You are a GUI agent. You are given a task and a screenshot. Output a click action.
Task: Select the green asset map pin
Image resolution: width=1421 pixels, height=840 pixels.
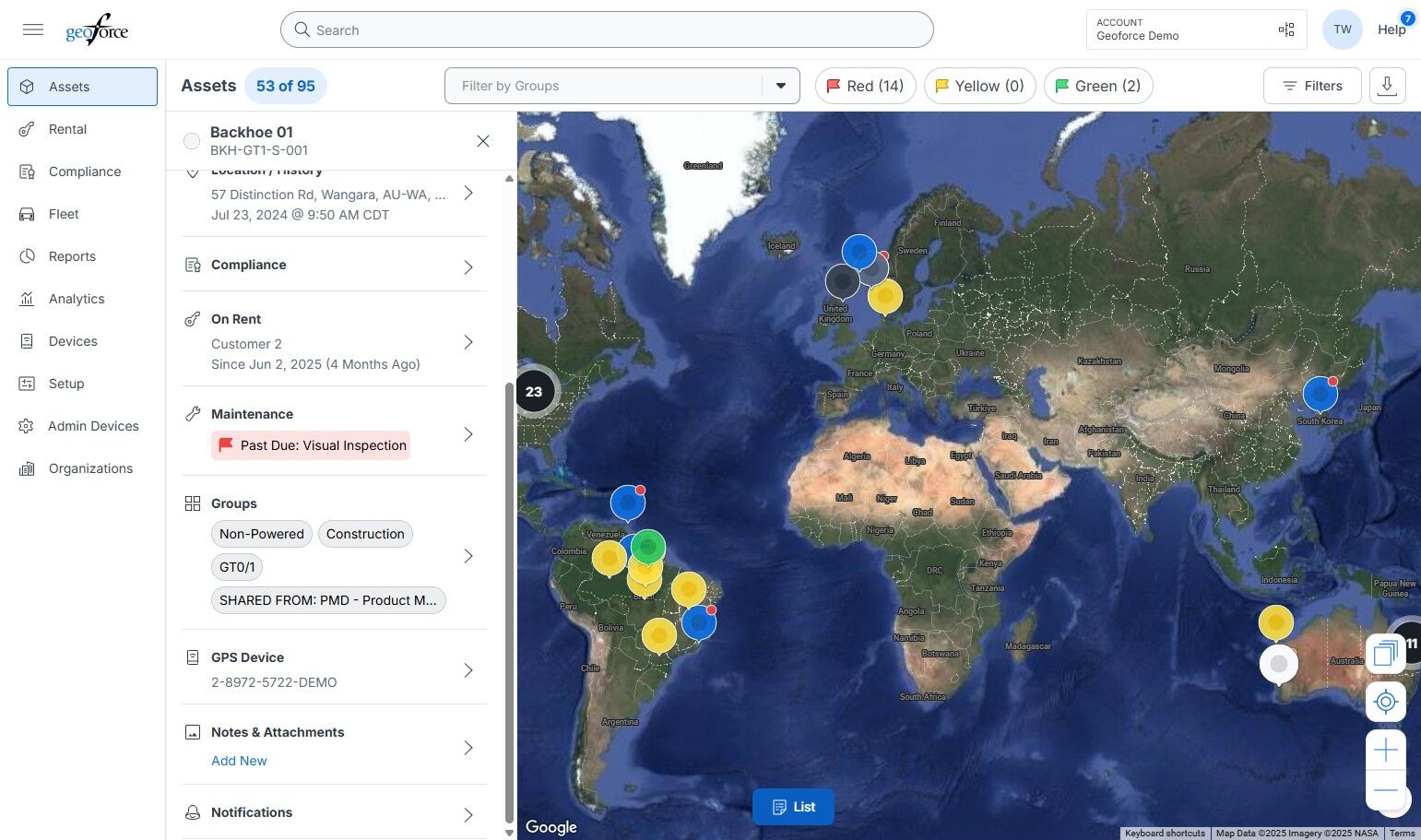click(x=648, y=548)
